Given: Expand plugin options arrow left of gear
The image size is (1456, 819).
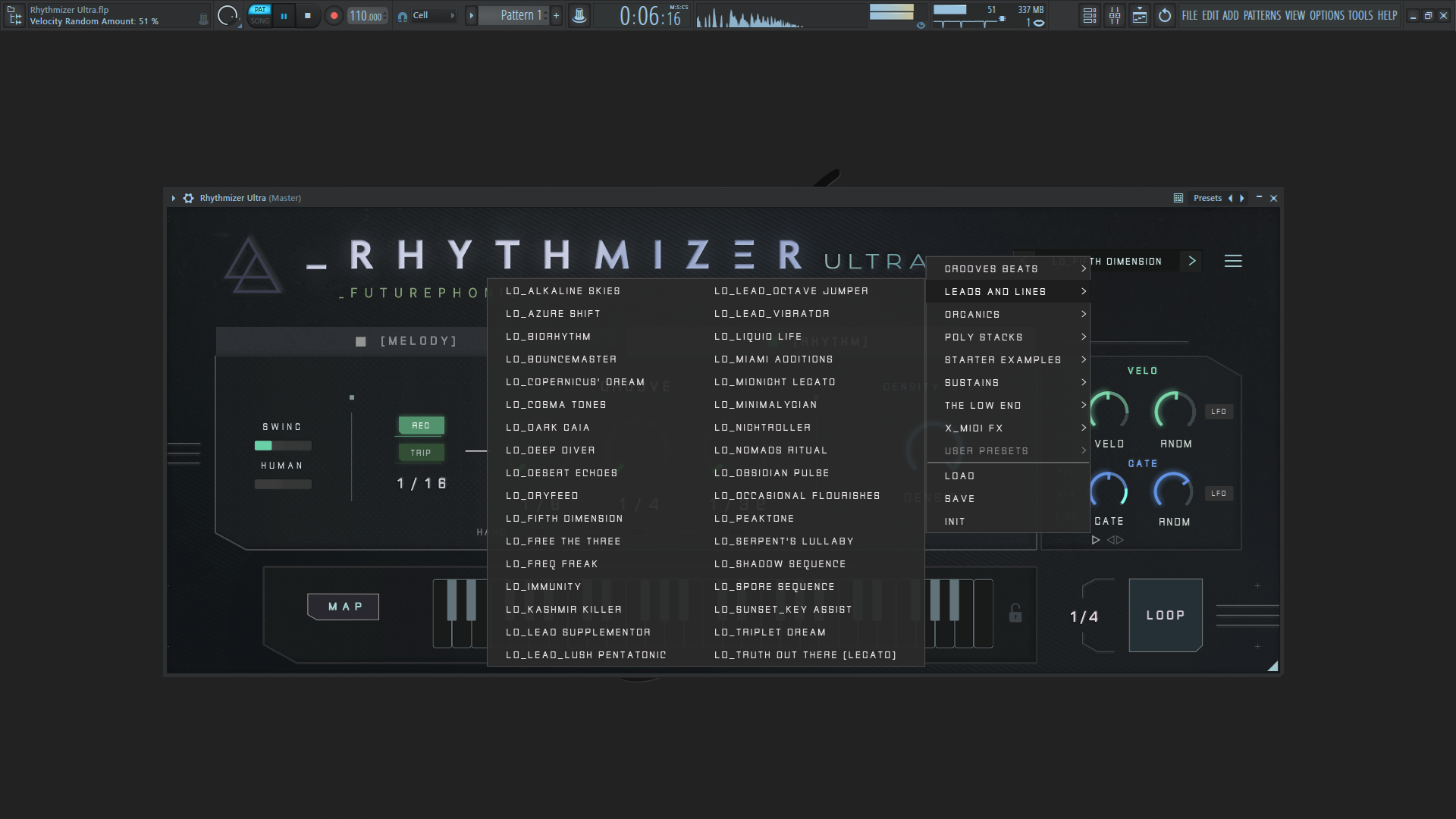Looking at the screenshot, I should click(174, 198).
